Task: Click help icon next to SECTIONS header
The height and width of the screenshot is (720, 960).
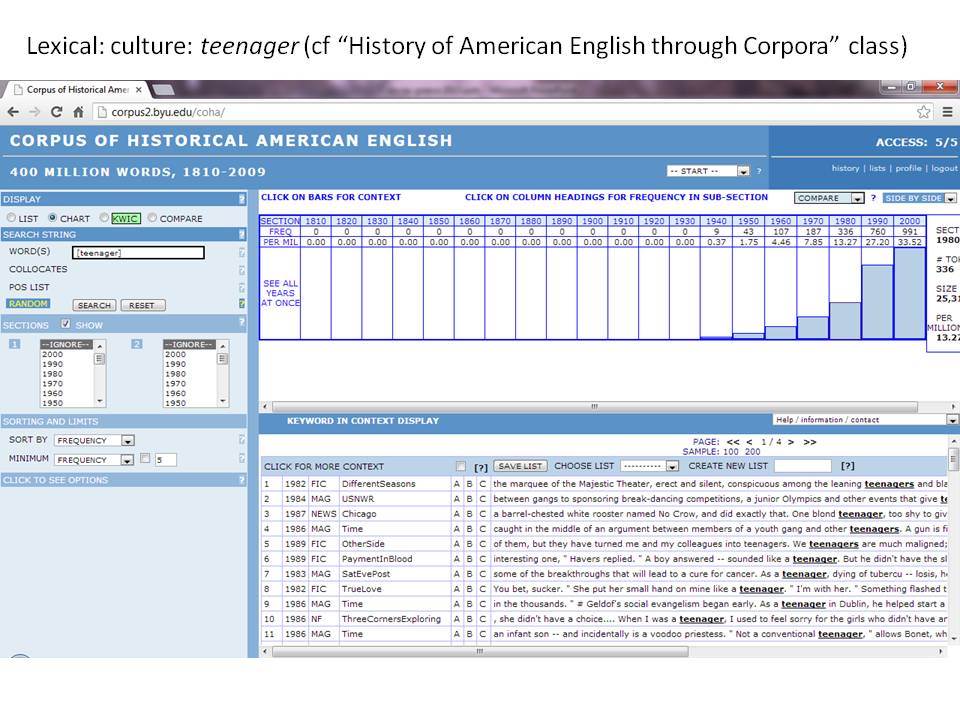Action: point(242,322)
